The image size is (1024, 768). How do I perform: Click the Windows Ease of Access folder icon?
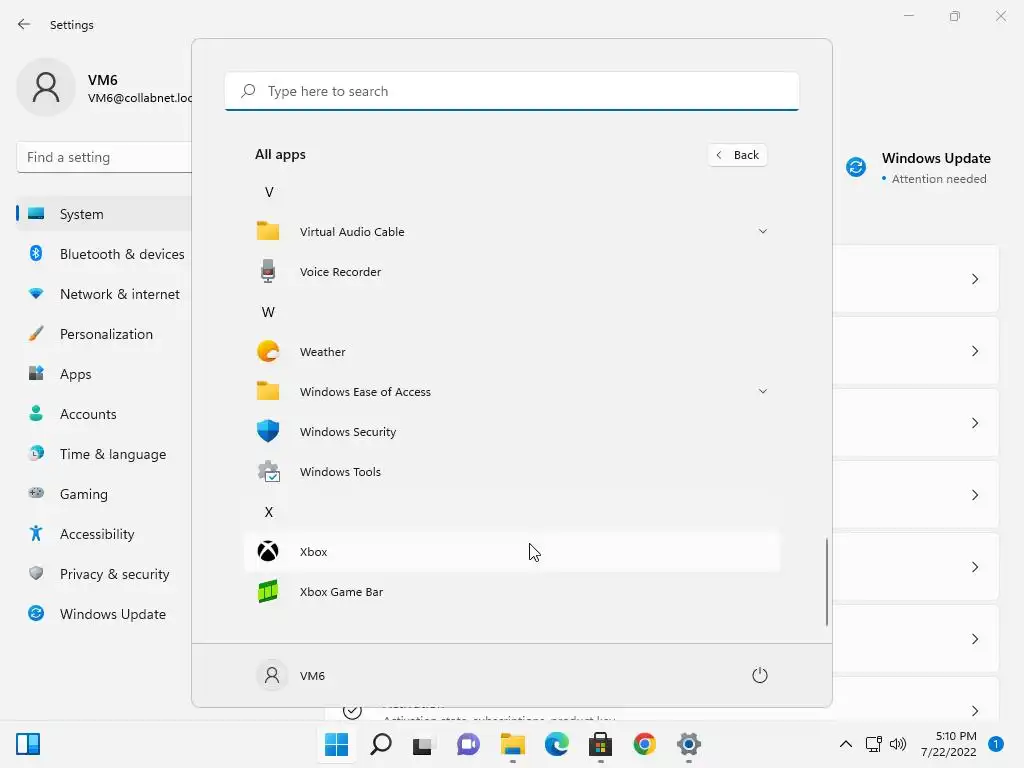[x=268, y=391]
